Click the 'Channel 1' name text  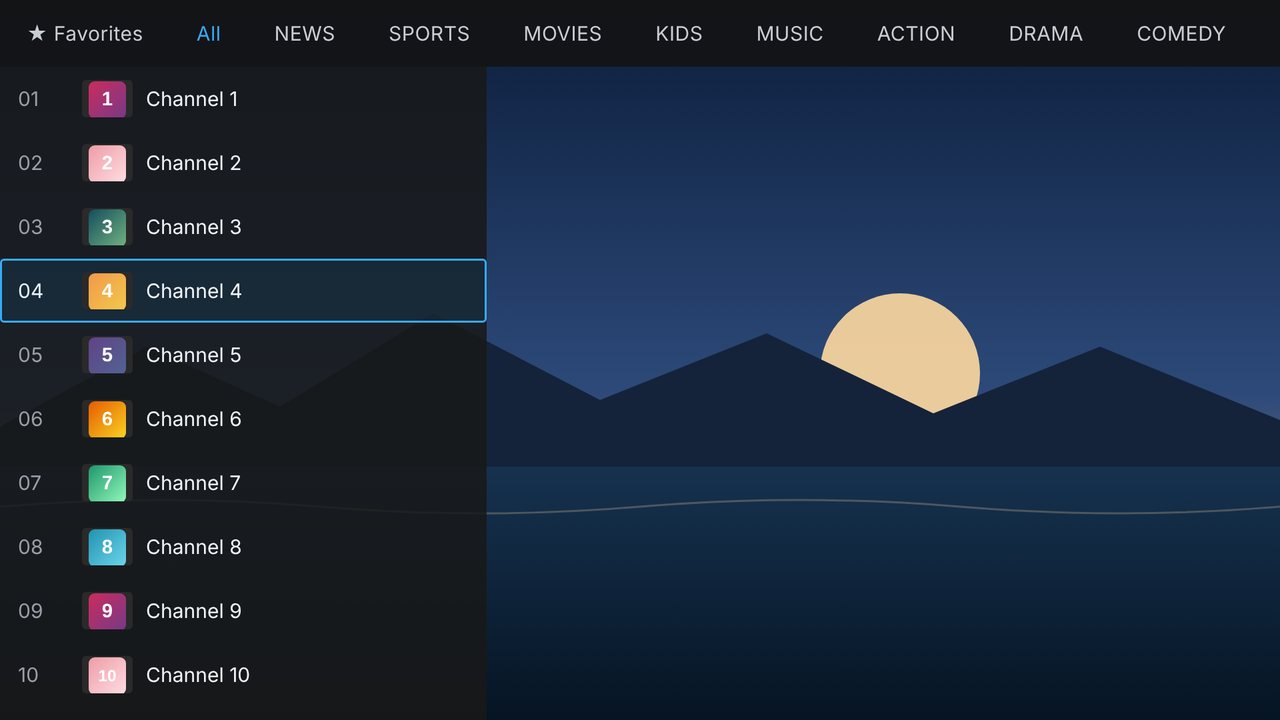[192, 99]
